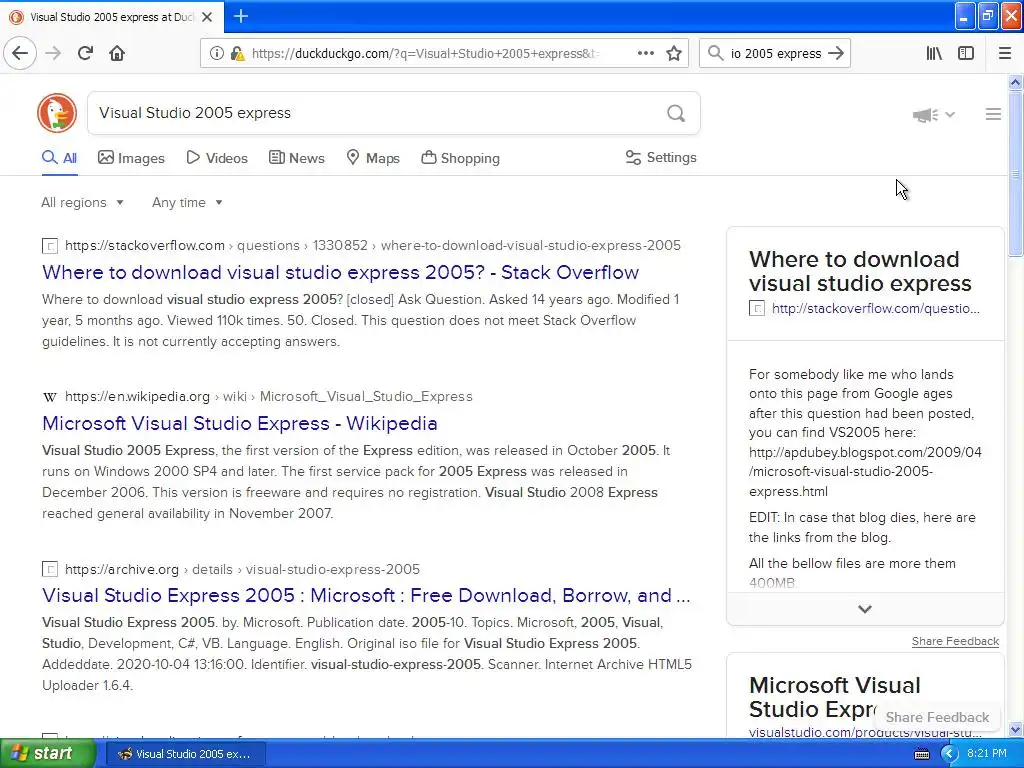This screenshot has width=1024, height=768.
Task: Click the stackoverflow result favicon
Action: pos(50,246)
